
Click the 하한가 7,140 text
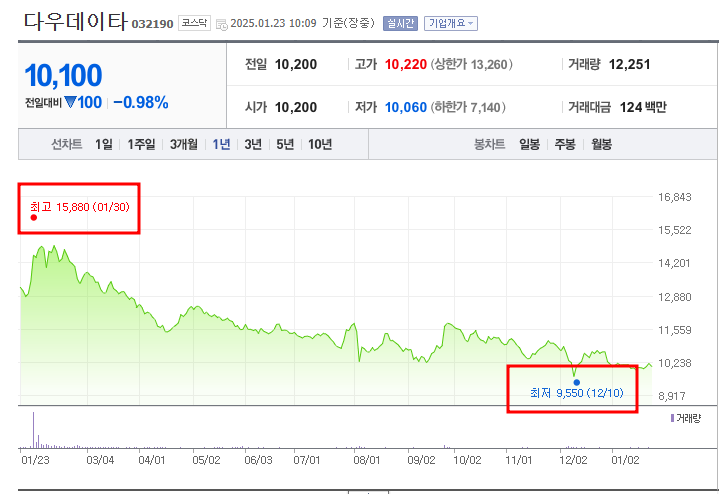[468, 107]
